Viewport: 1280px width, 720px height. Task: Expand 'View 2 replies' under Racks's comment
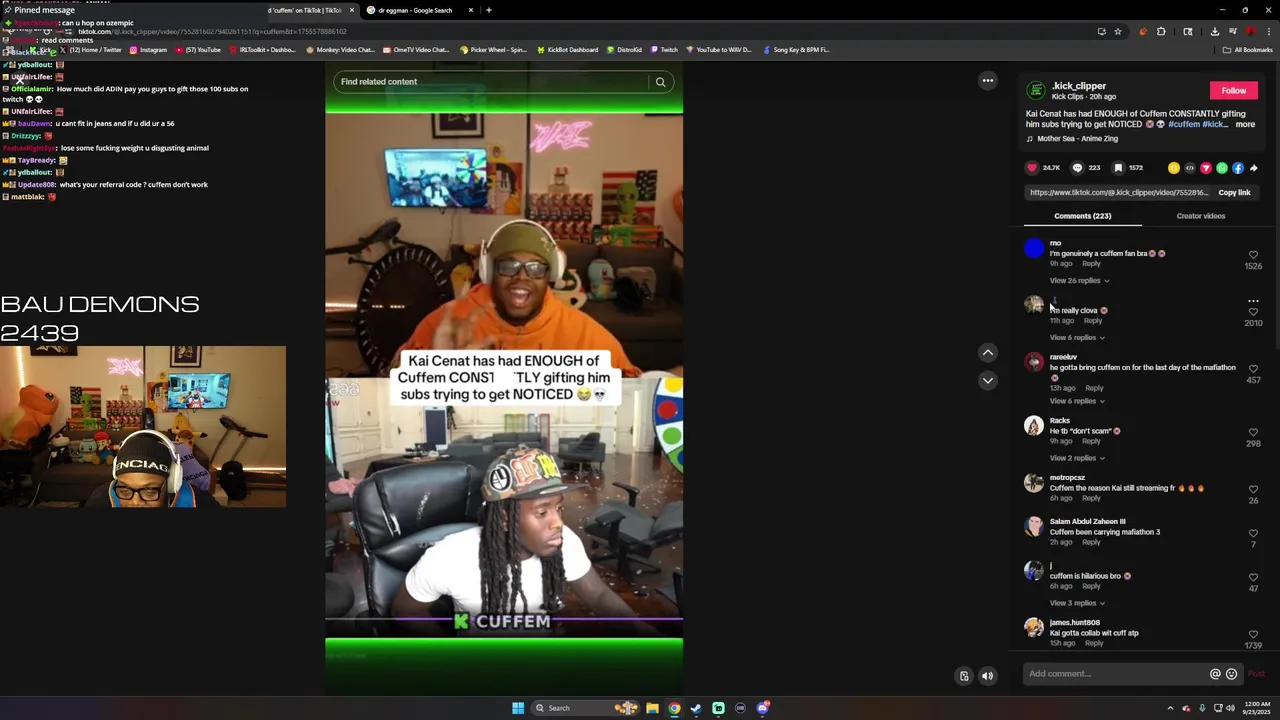point(1077,458)
